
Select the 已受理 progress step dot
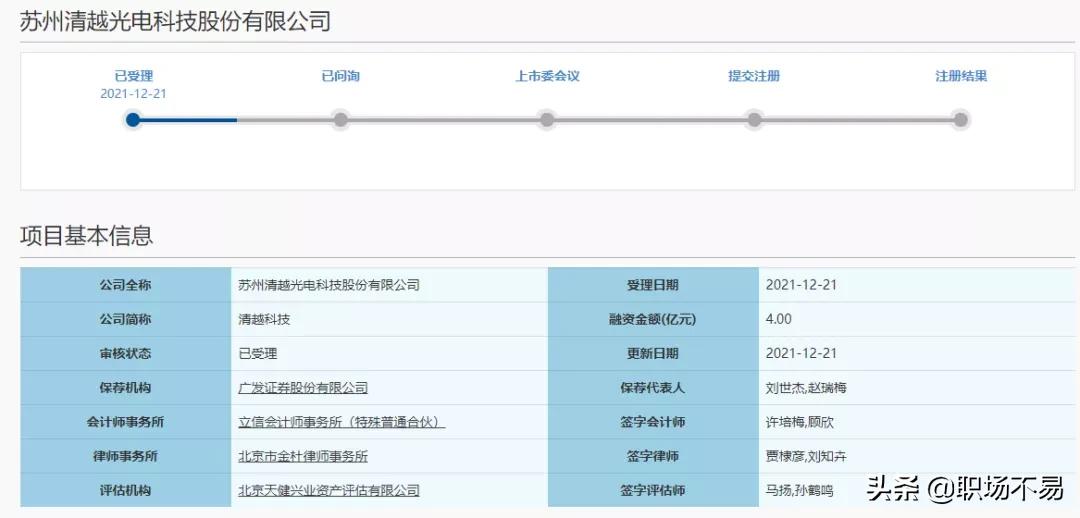pyautogui.click(x=133, y=120)
